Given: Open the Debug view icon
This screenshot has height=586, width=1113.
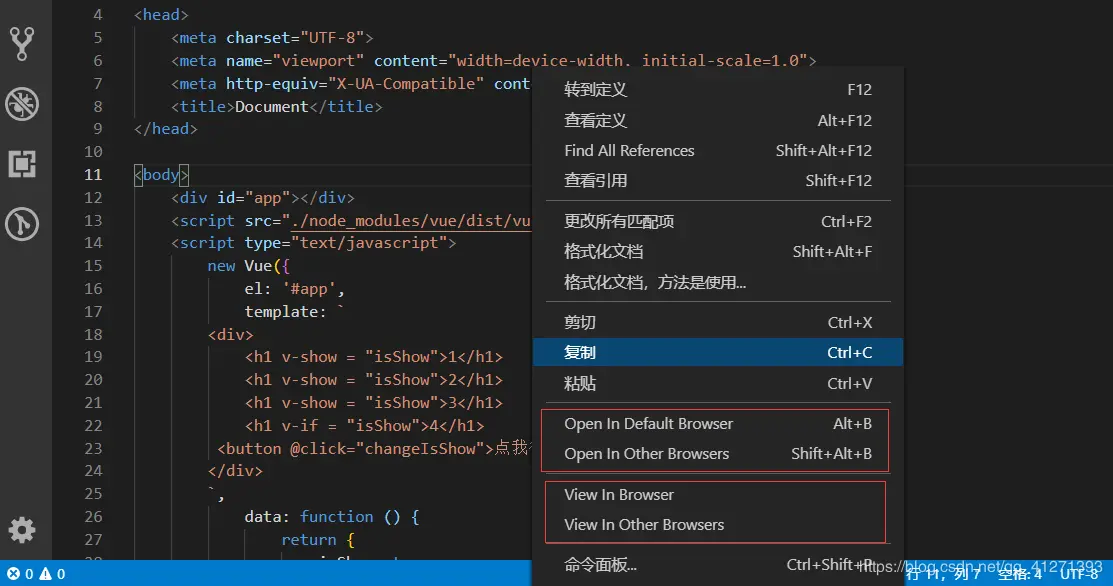Looking at the screenshot, I should point(22,104).
